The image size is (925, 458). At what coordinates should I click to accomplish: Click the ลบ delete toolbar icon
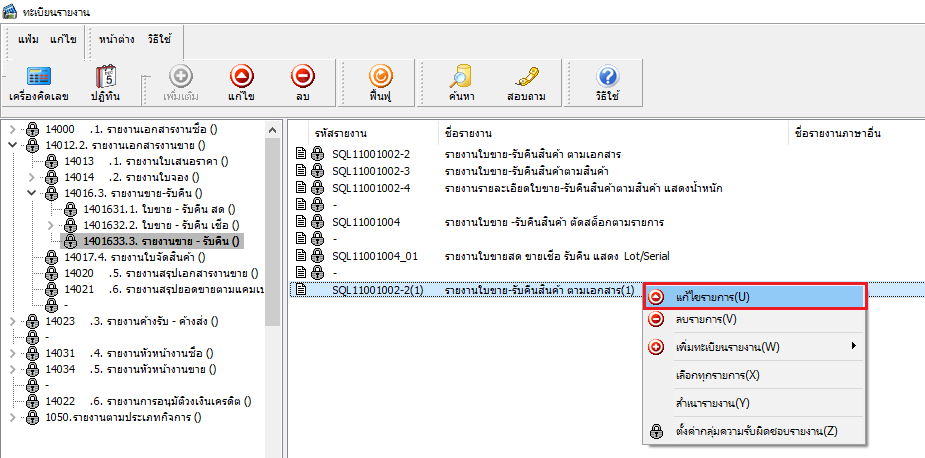pos(303,84)
